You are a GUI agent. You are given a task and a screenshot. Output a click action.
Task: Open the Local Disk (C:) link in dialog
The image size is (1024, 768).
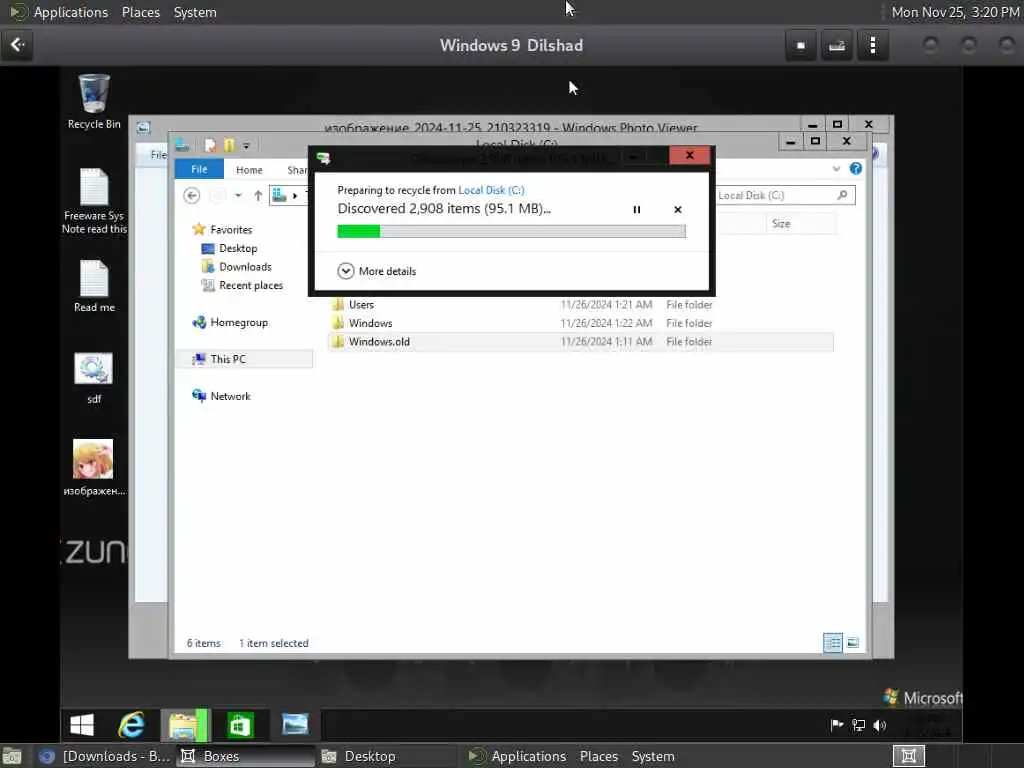point(491,190)
